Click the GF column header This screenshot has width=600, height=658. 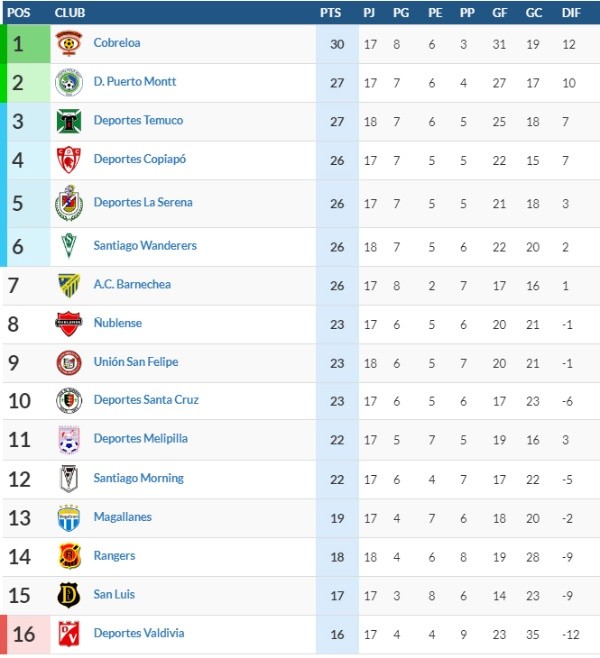[x=499, y=13]
